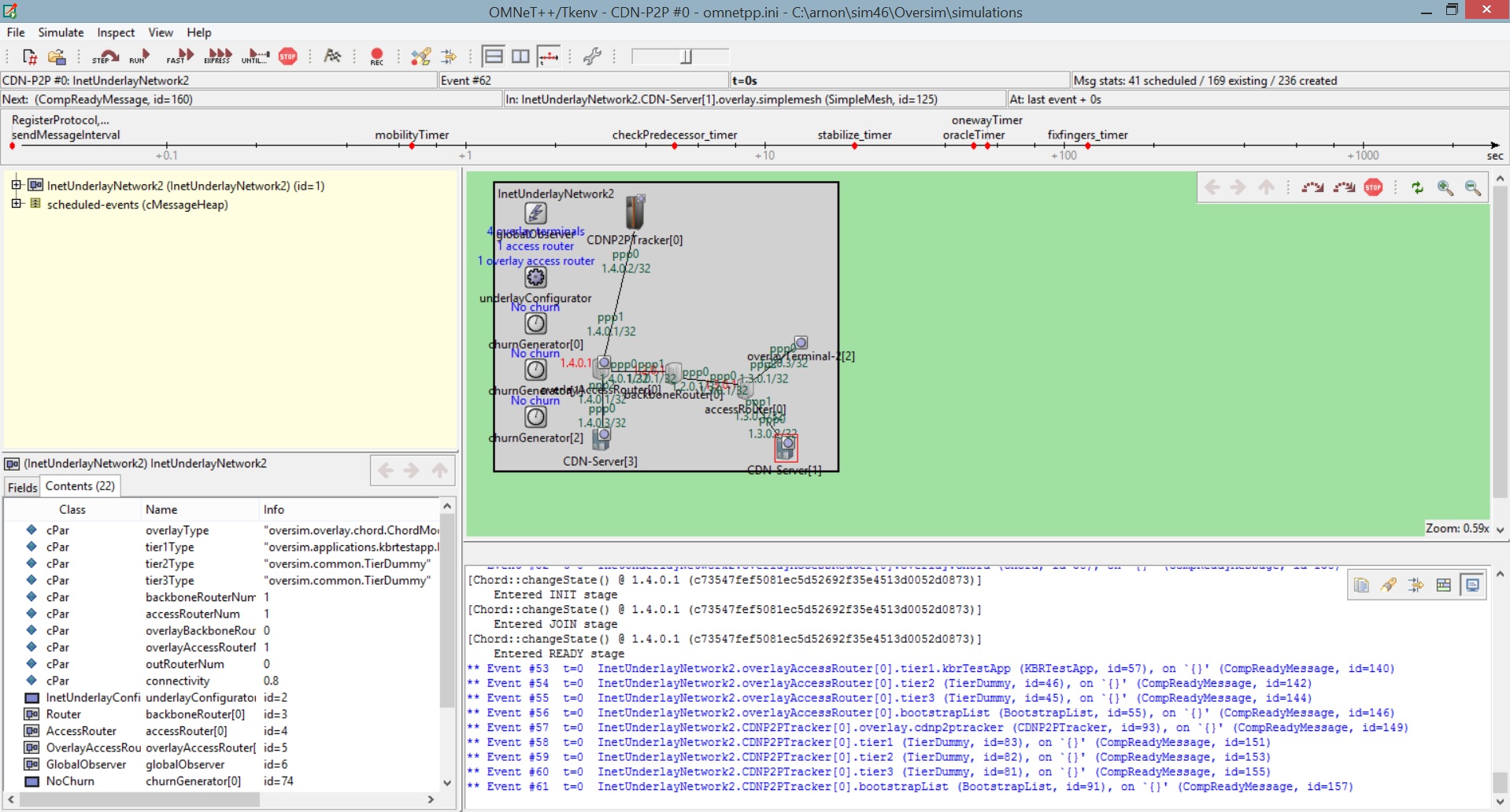This screenshot has height=812, width=1510.
Task: Click the zoom out magnifier icon
Action: click(x=1472, y=187)
